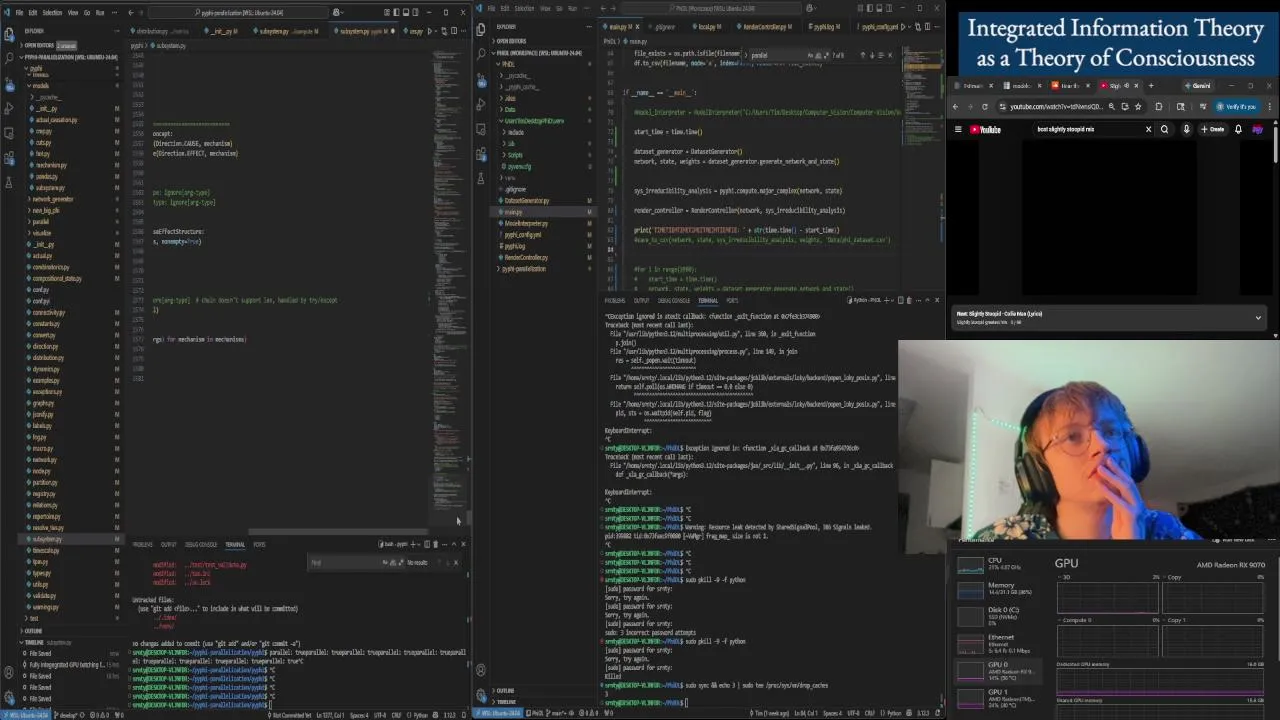Close the find widget in right editor

tap(890, 55)
